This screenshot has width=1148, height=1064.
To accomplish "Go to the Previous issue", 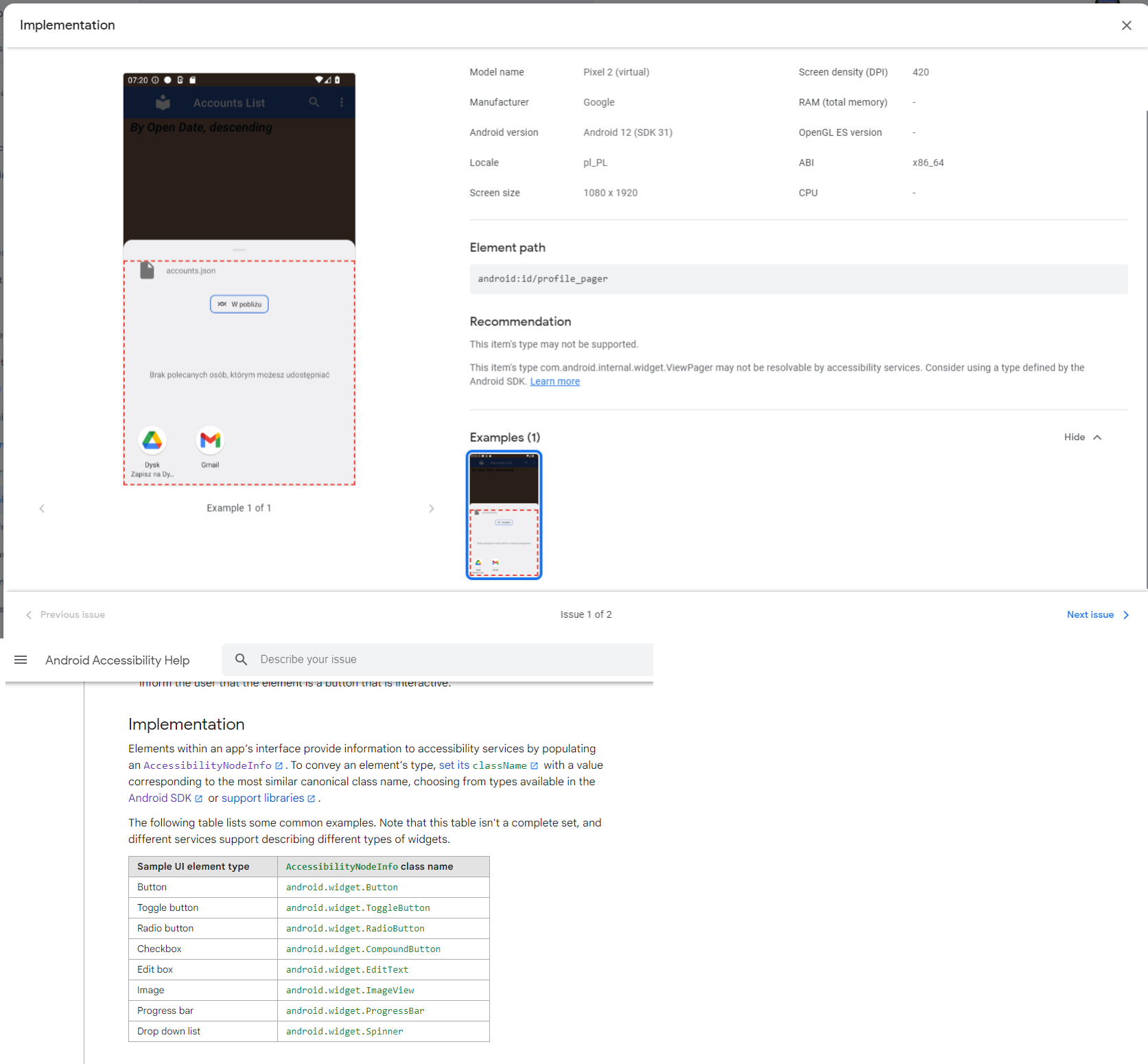I will click(66, 615).
